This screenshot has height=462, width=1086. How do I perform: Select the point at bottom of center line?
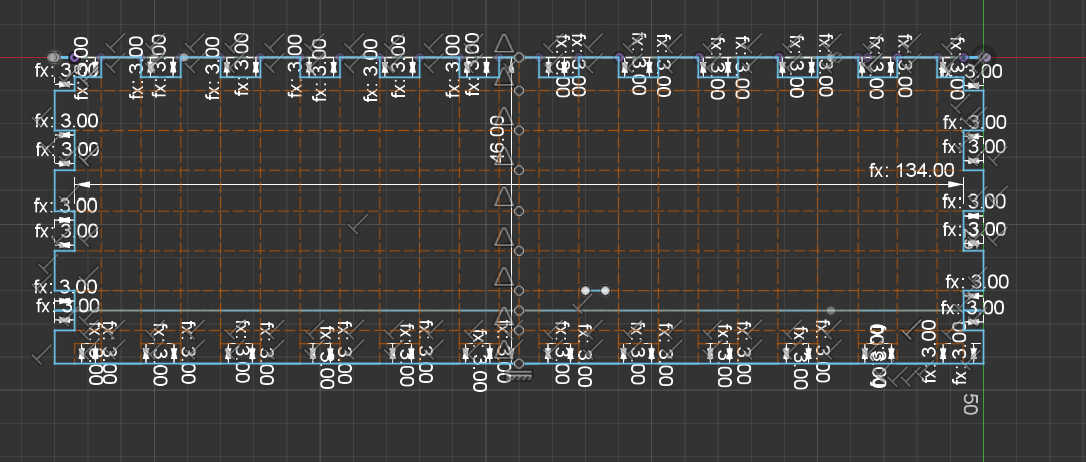[x=519, y=363]
